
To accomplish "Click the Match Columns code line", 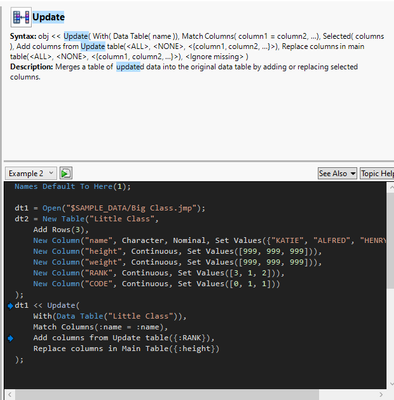I will (x=100, y=327).
